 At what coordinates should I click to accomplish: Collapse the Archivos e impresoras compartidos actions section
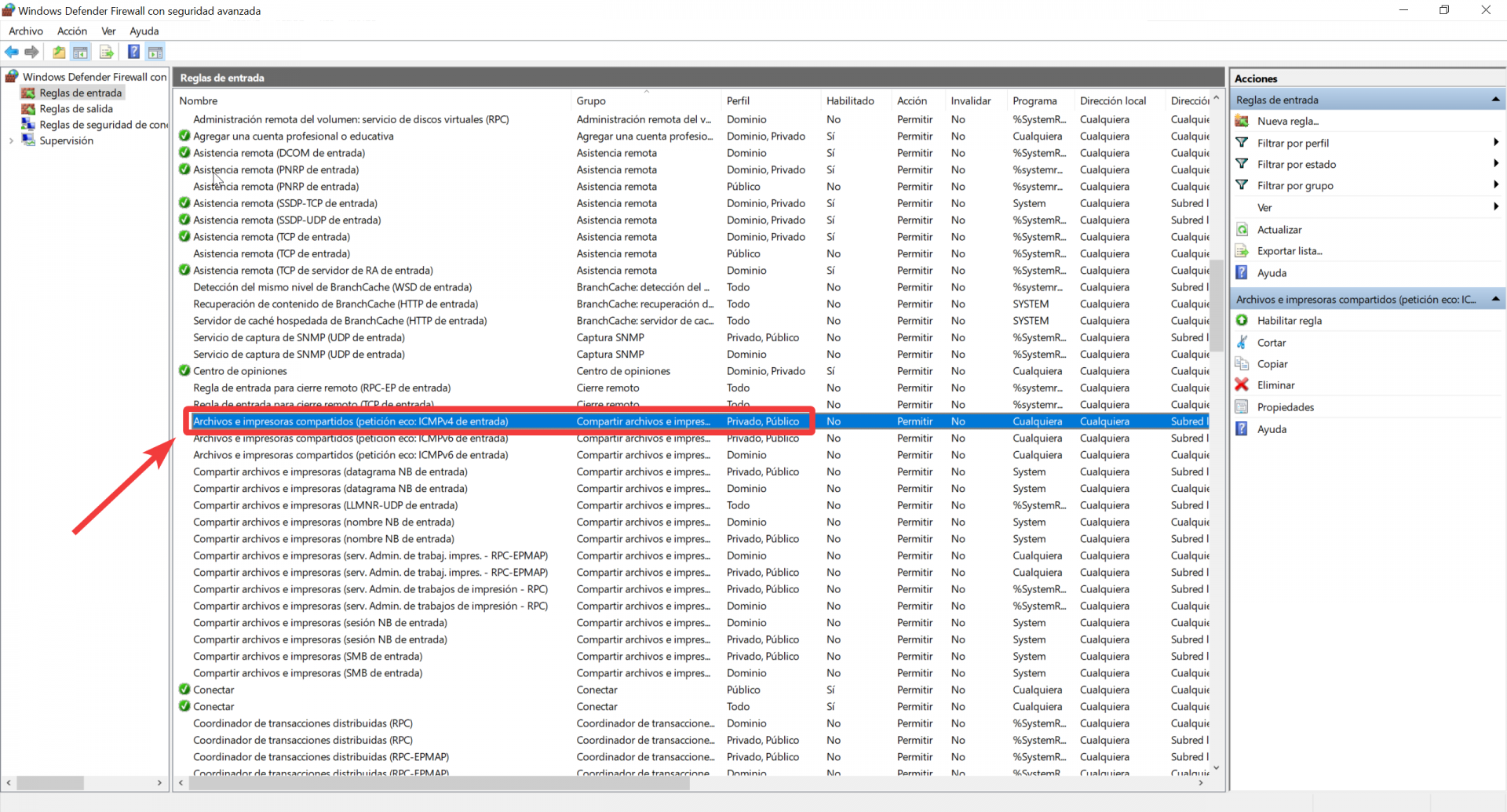click(x=1495, y=299)
